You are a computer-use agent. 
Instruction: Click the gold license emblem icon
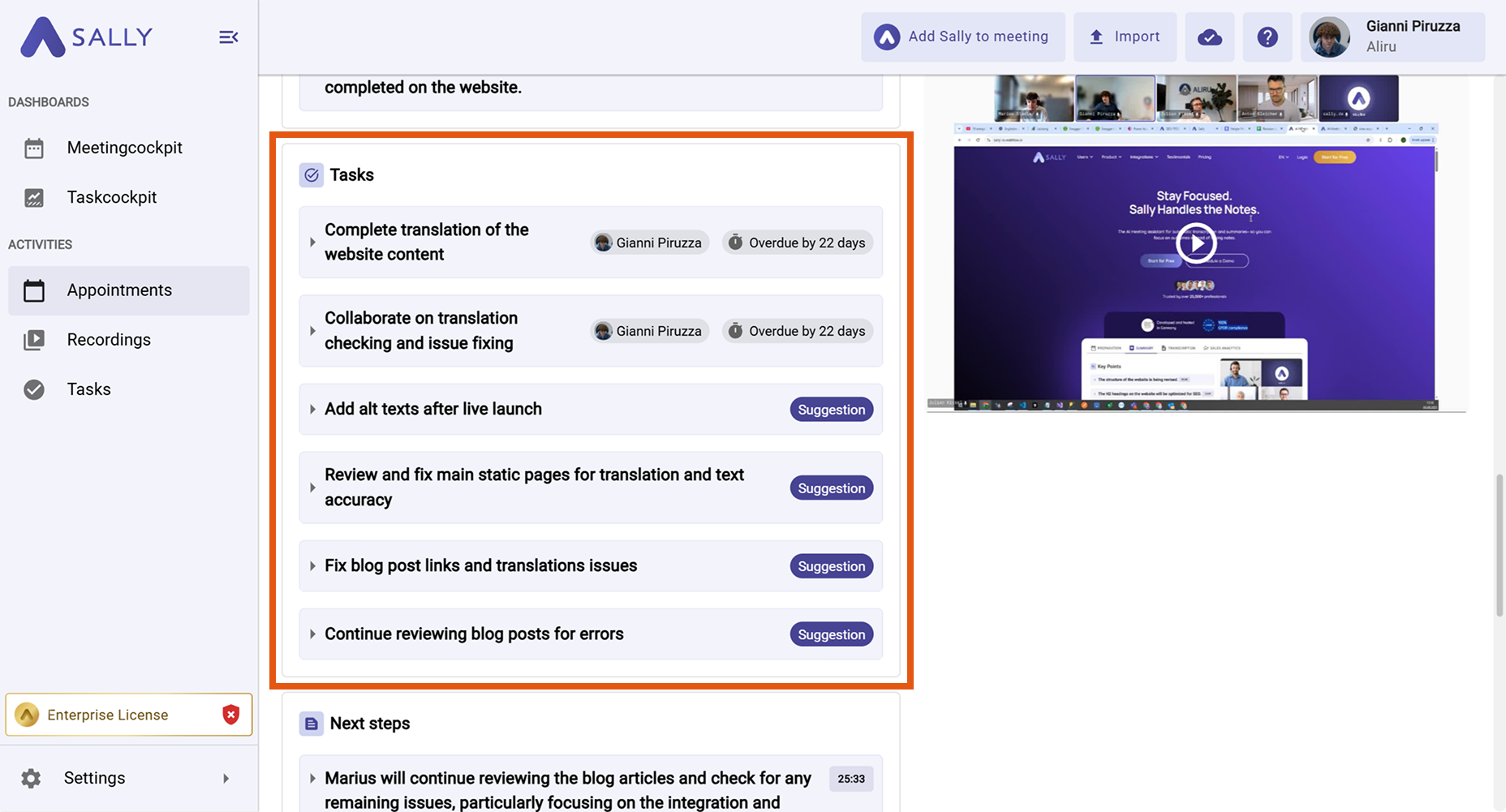coord(27,715)
